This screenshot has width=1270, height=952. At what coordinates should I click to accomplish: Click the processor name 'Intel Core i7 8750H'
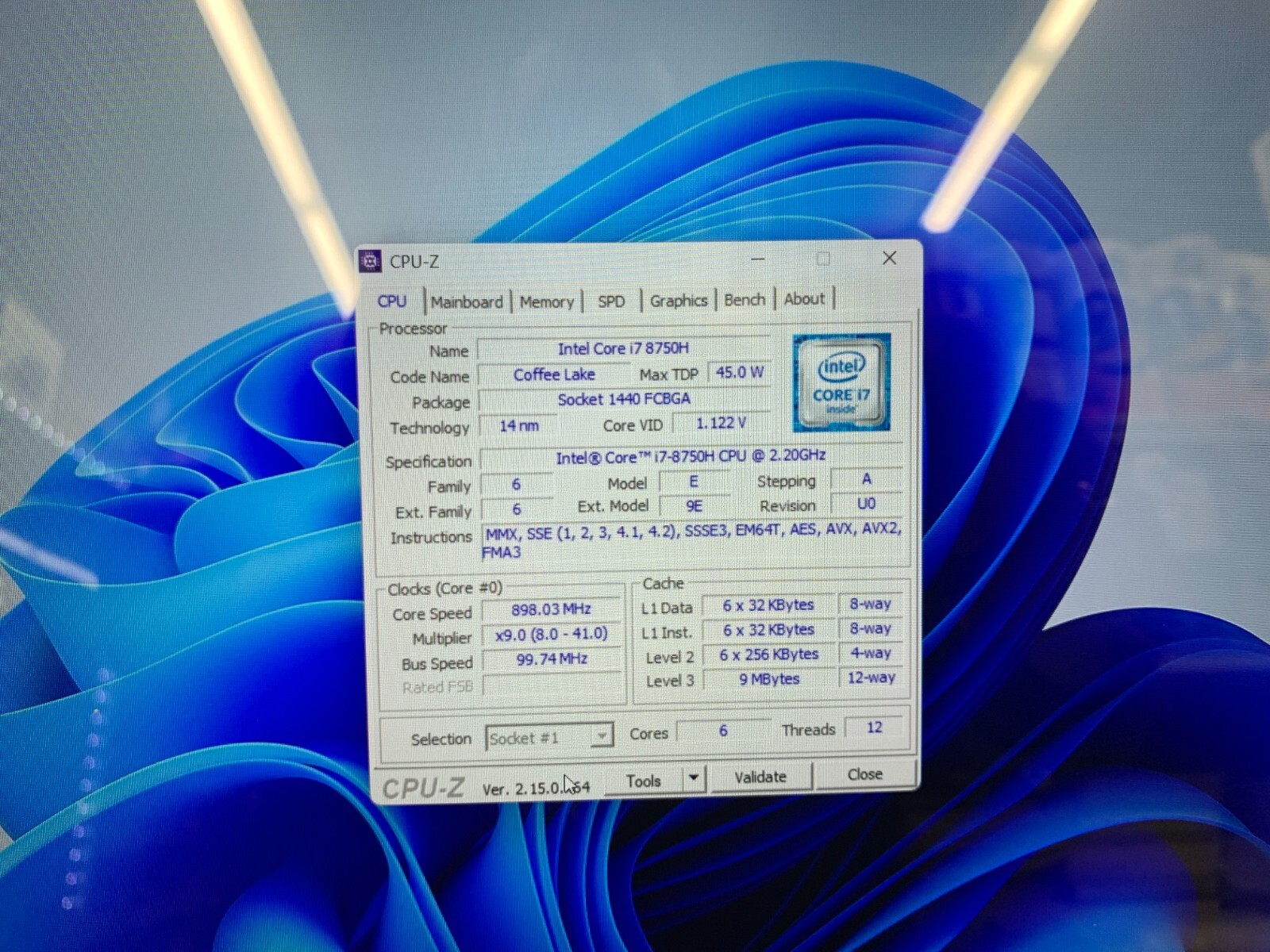(x=623, y=348)
